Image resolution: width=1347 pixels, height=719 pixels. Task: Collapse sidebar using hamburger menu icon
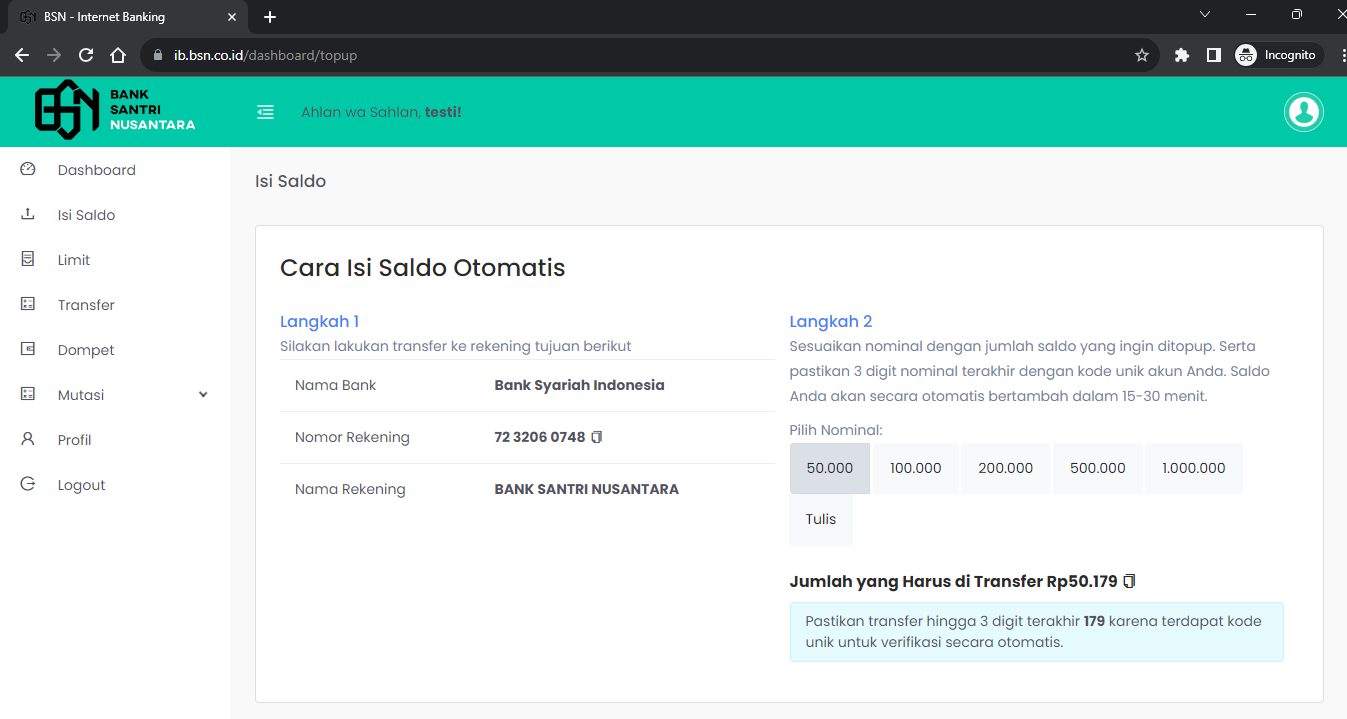tap(265, 112)
